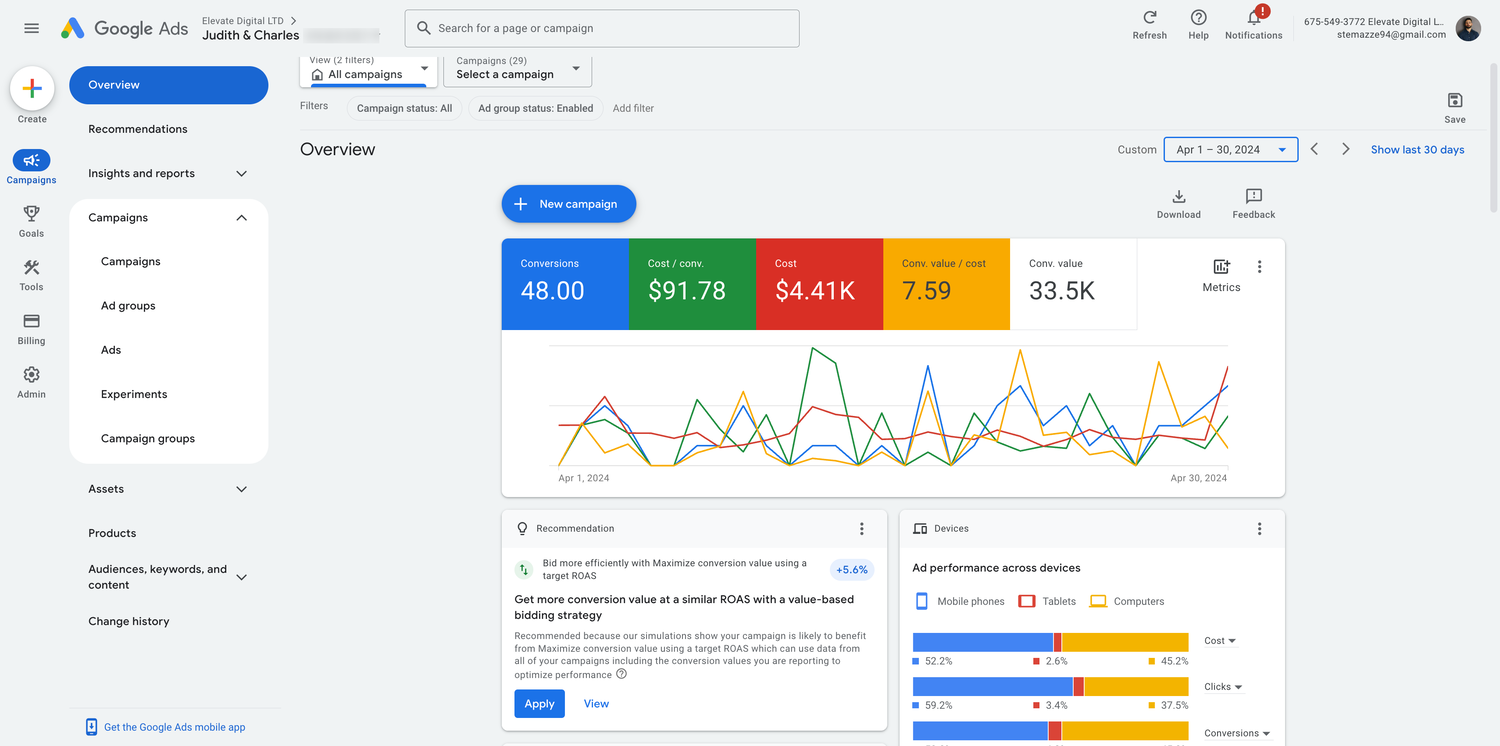Viewport: 1500px width, 746px height.
Task: Collapse the Campaigns section chevron
Action: pyautogui.click(x=241, y=218)
